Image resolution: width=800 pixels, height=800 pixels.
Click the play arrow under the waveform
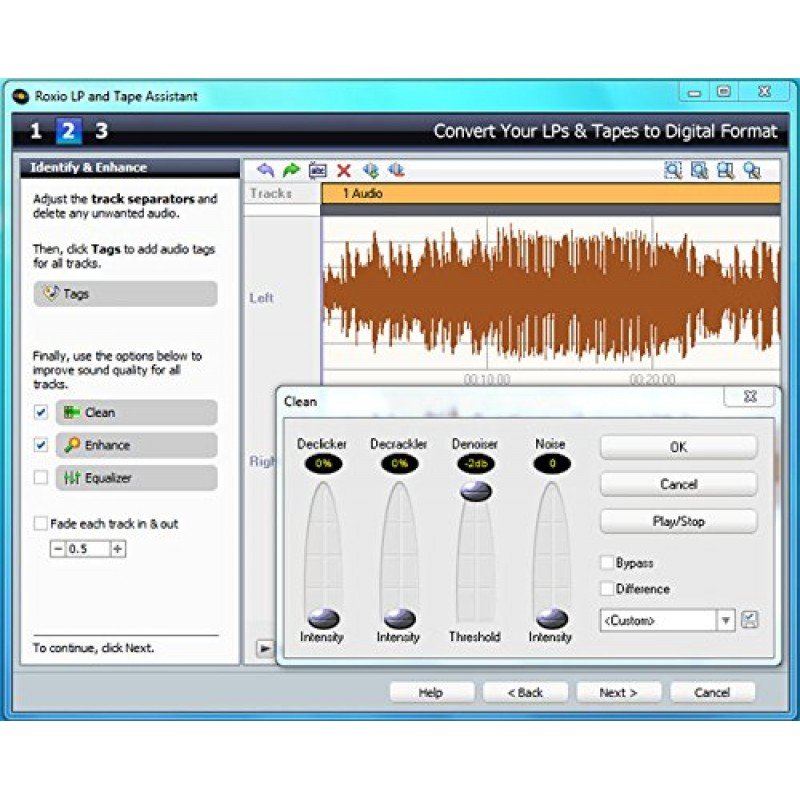click(x=265, y=648)
